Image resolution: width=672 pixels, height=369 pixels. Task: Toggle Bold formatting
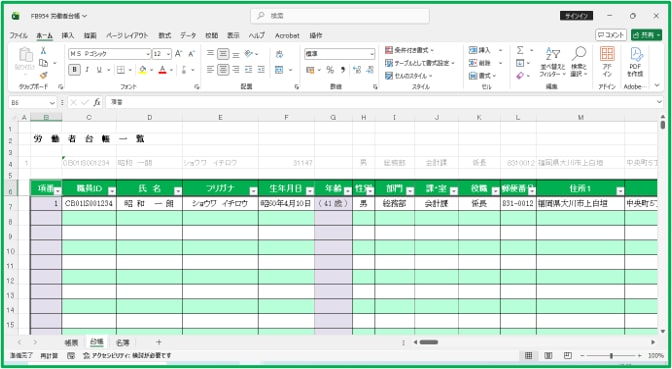tap(75, 69)
